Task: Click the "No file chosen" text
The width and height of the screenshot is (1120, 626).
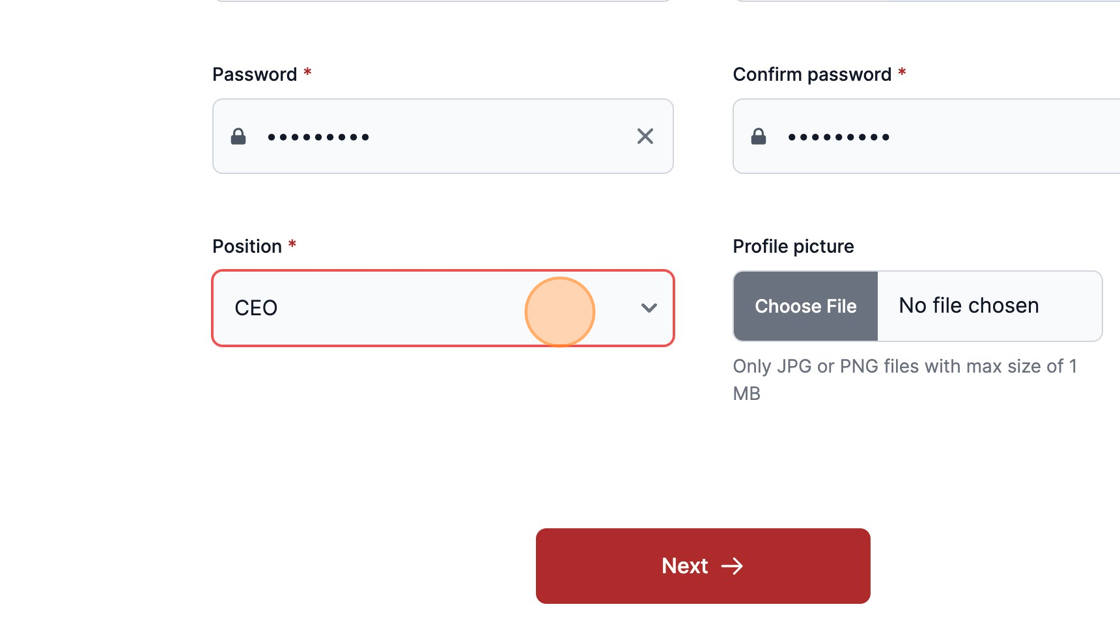Action: (969, 306)
